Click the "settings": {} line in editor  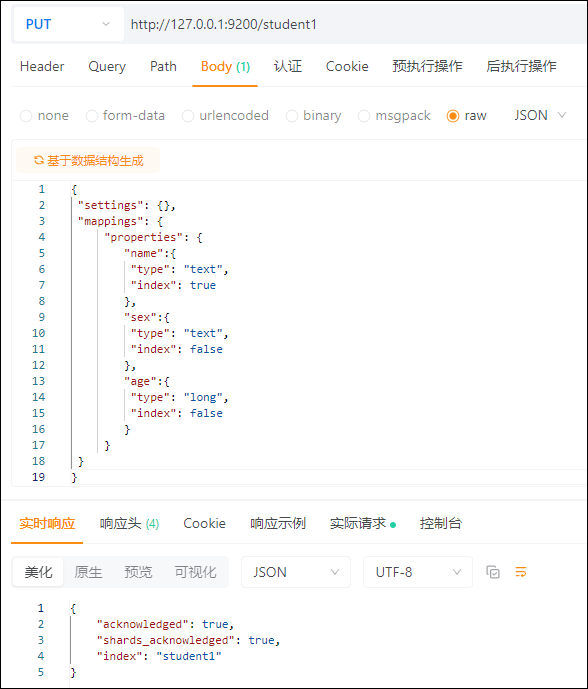point(127,205)
